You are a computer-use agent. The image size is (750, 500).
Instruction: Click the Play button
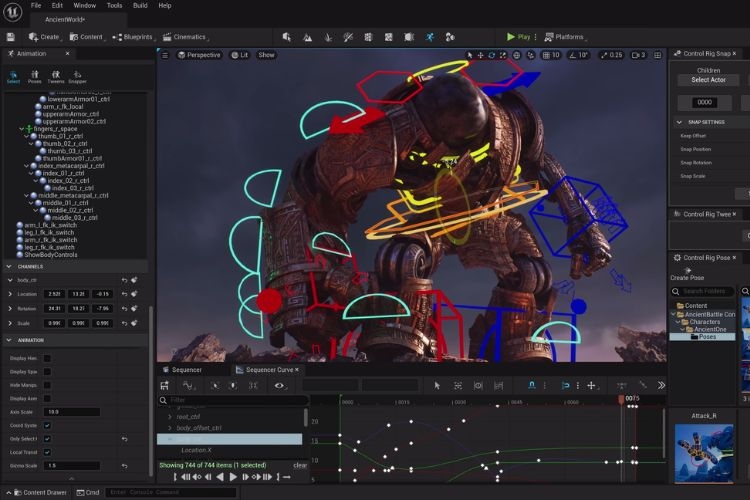[518, 37]
